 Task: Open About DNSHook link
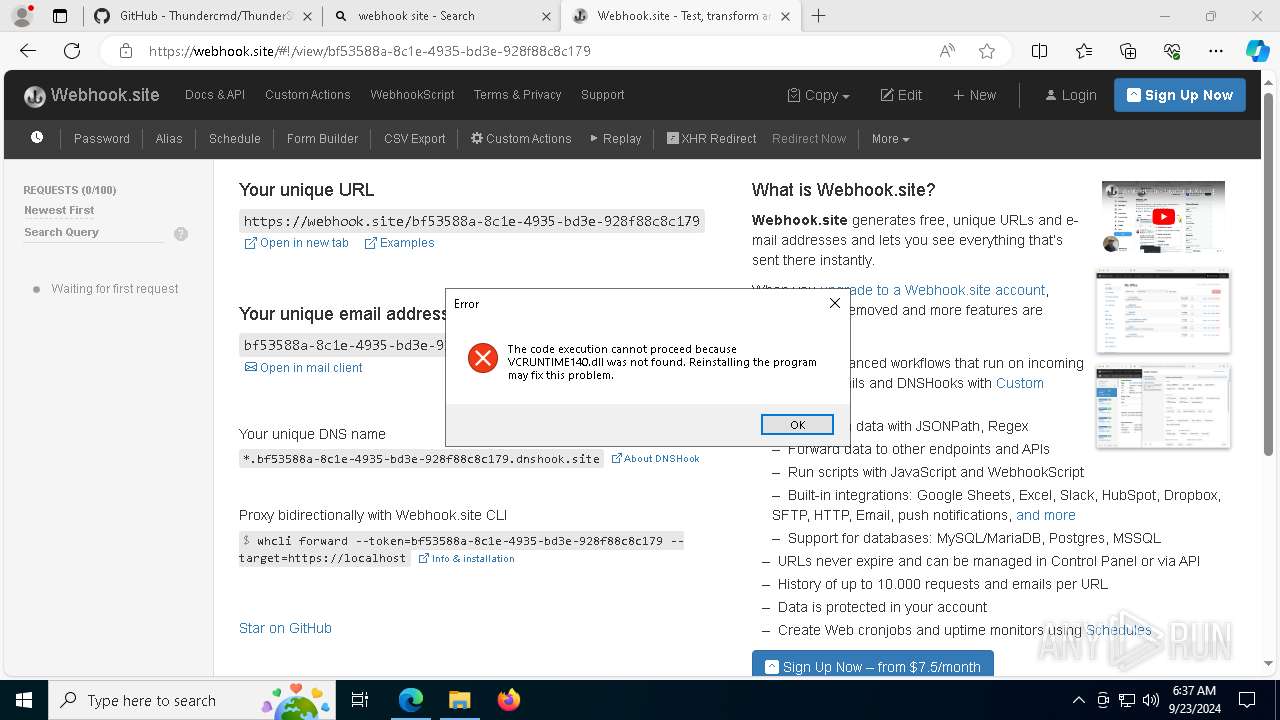coord(655,459)
